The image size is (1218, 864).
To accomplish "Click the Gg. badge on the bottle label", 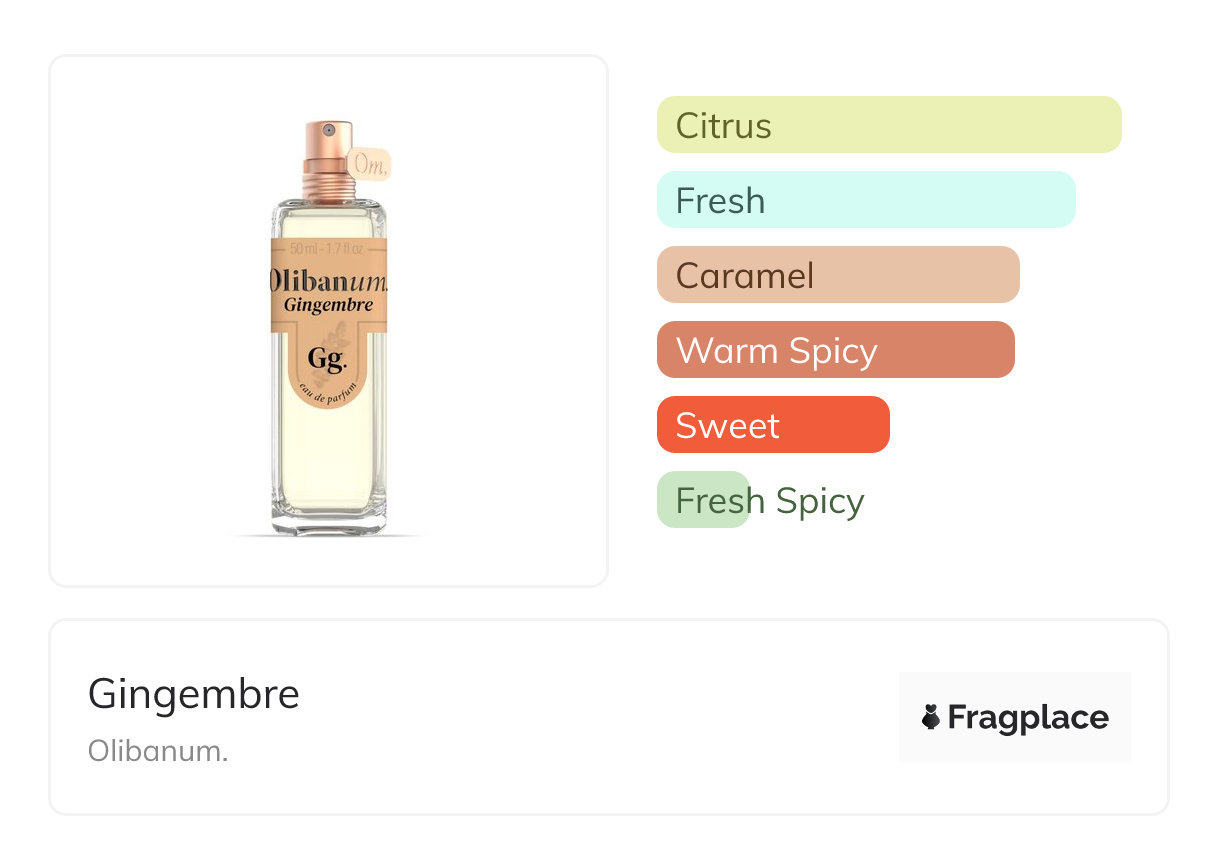I will coord(327,359).
